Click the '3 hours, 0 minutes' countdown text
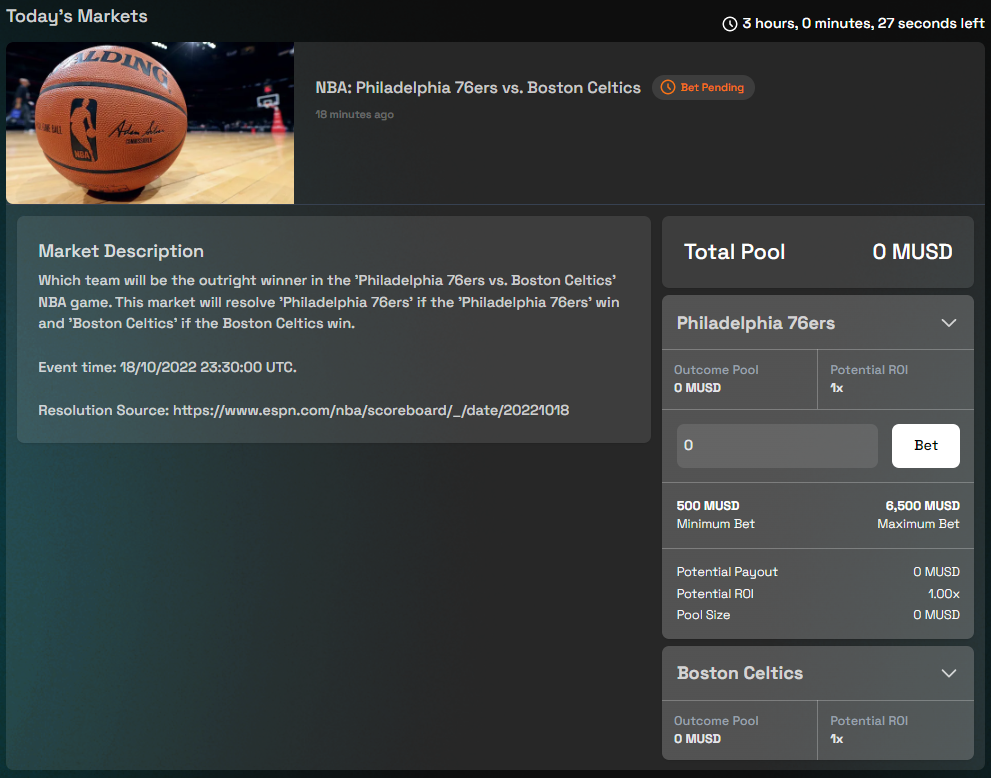 [x=863, y=23]
